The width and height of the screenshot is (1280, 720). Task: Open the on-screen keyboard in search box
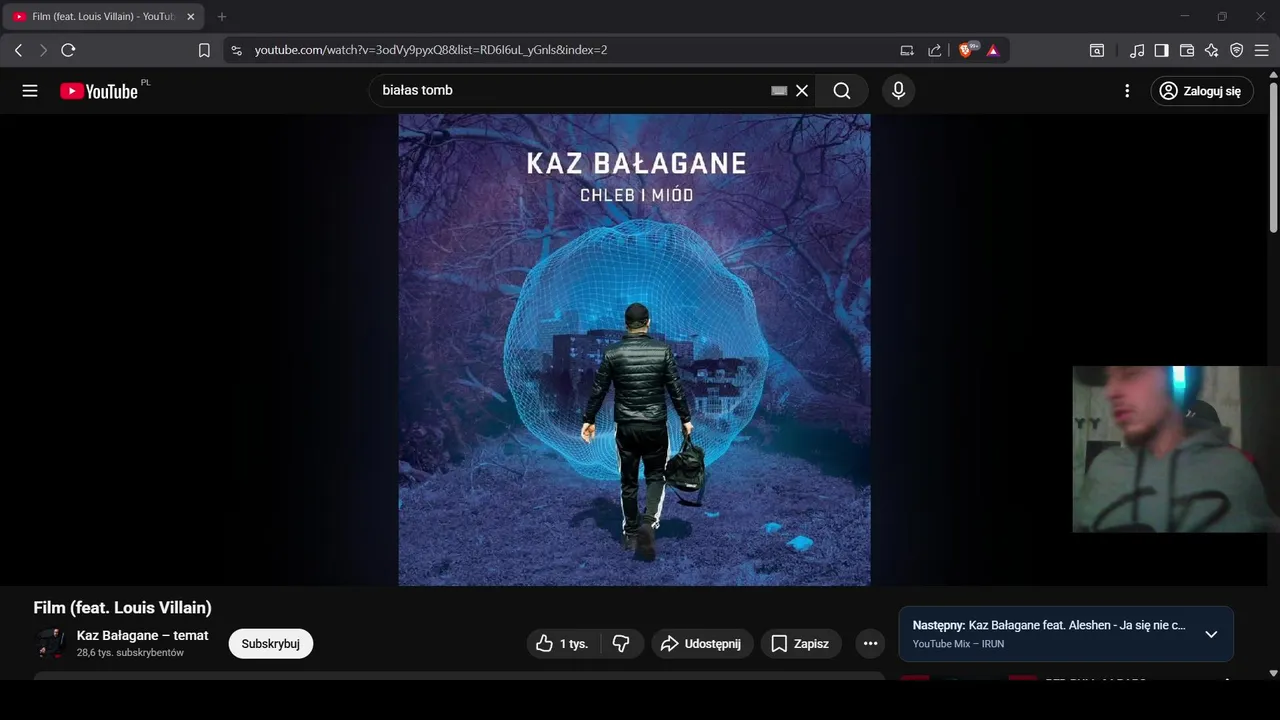(779, 91)
